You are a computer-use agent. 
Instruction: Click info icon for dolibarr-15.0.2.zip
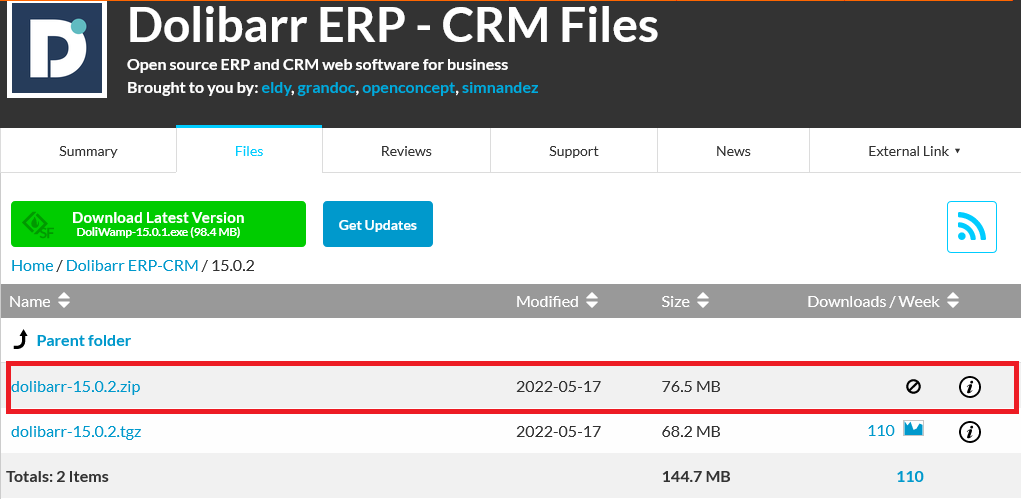pos(970,387)
